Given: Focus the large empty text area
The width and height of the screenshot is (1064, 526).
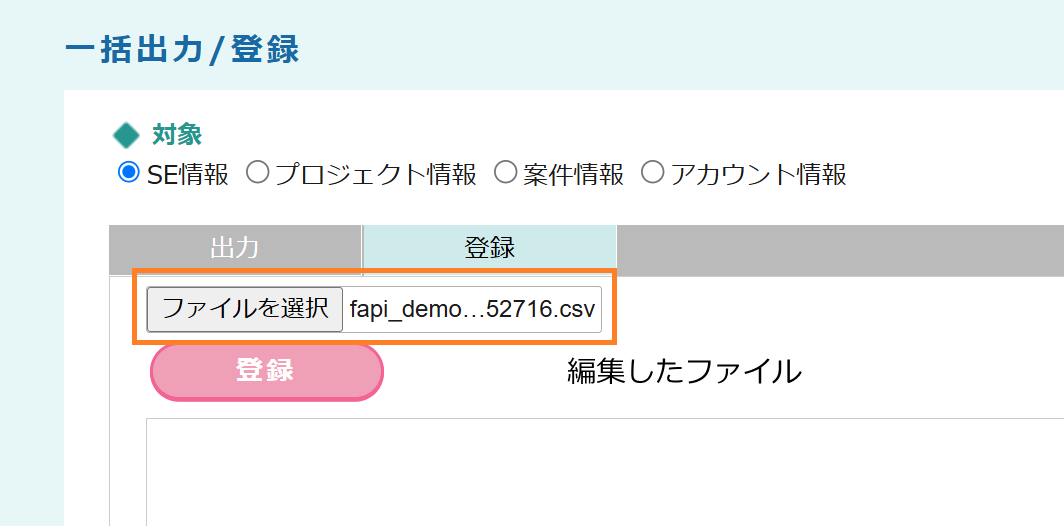Looking at the screenshot, I should tap(600, 470).
